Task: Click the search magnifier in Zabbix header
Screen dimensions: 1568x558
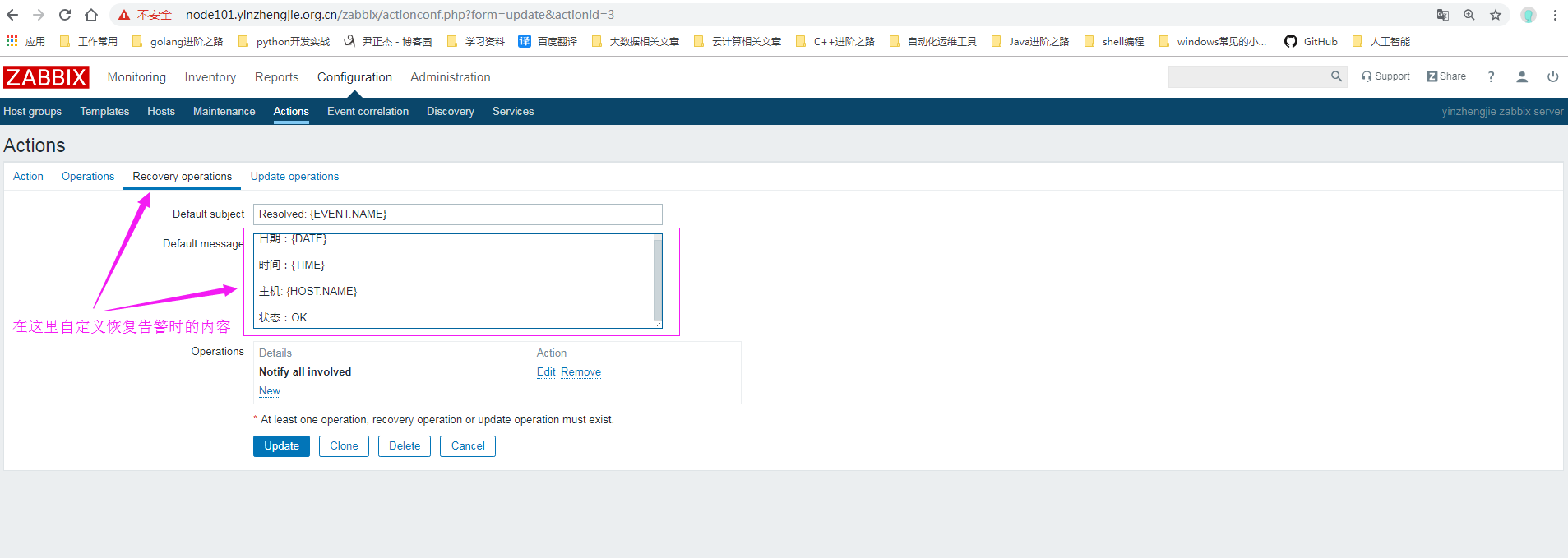Action: point(1336,76)
